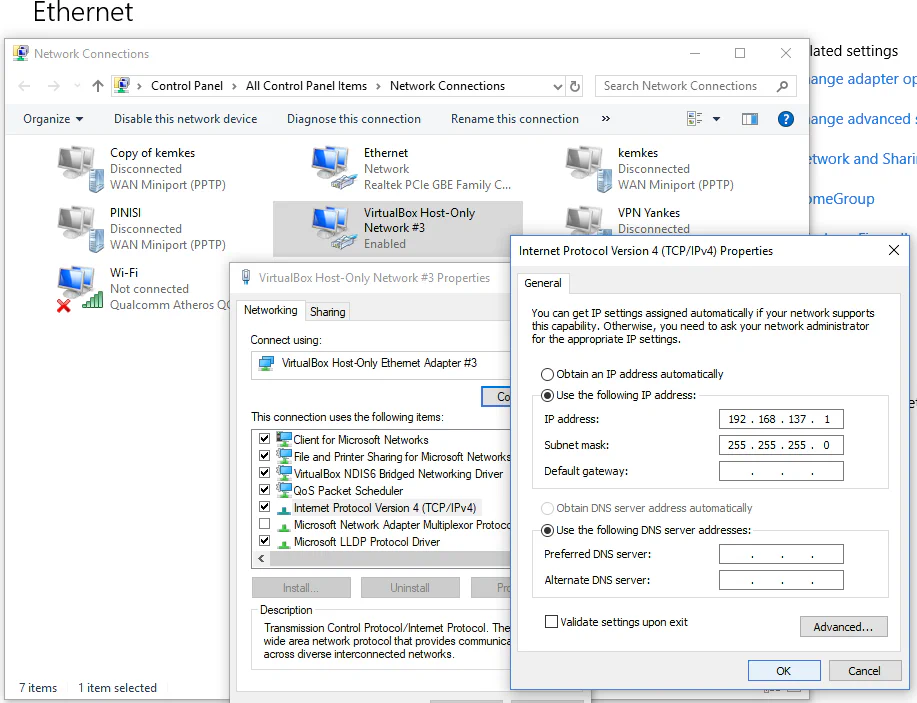Select the Ethernet adapter icon
Viewport: 917px width, 703px height.
tap(334, 168)
